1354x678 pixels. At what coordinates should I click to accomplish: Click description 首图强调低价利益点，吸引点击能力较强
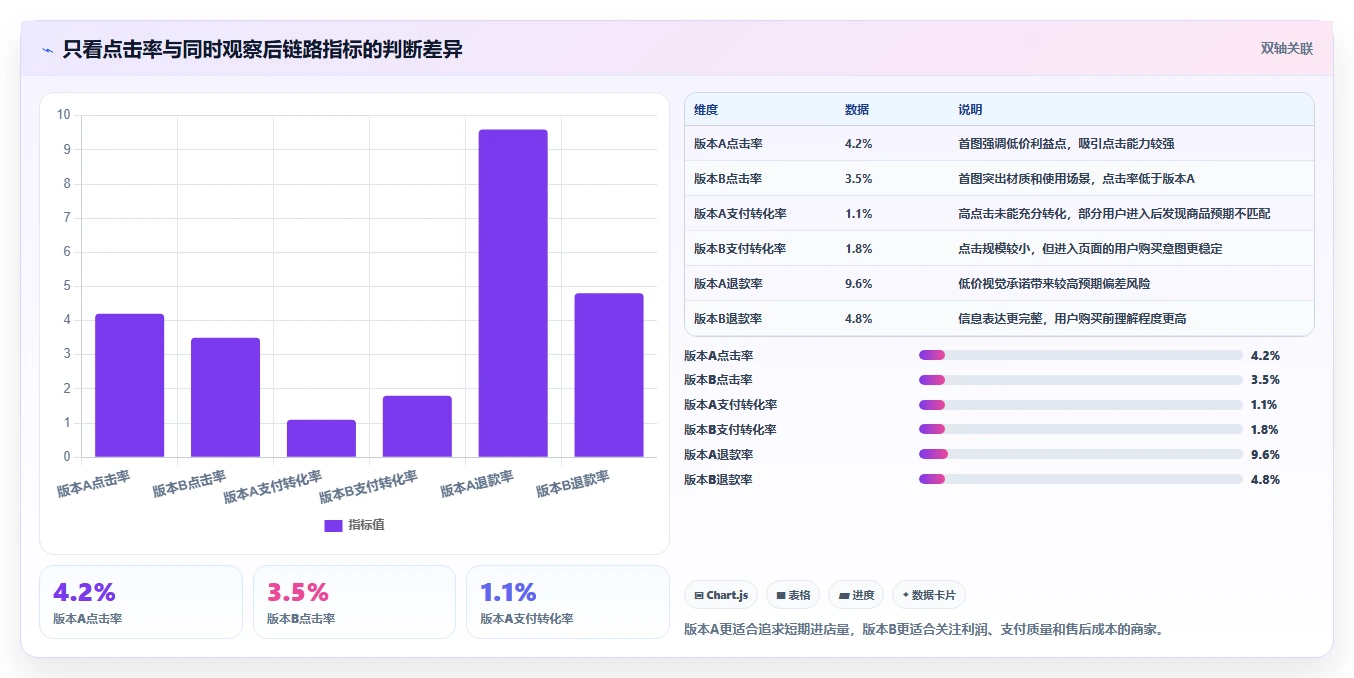1066,144
